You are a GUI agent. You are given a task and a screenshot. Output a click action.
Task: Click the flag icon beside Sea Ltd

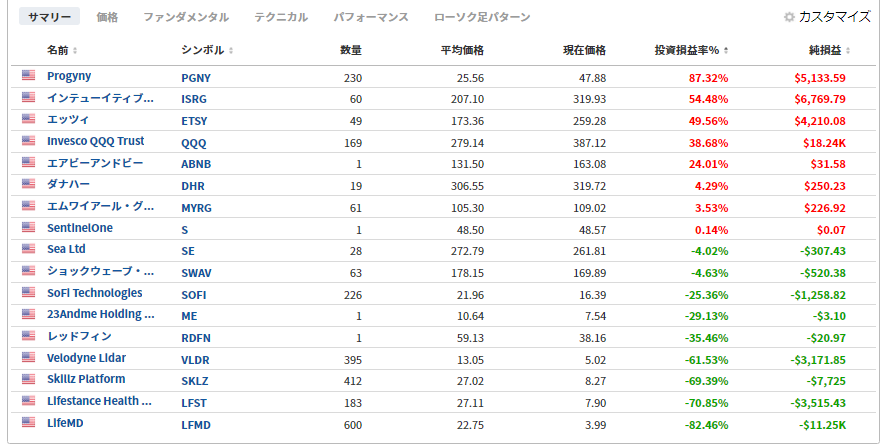(x=28, y=249)
